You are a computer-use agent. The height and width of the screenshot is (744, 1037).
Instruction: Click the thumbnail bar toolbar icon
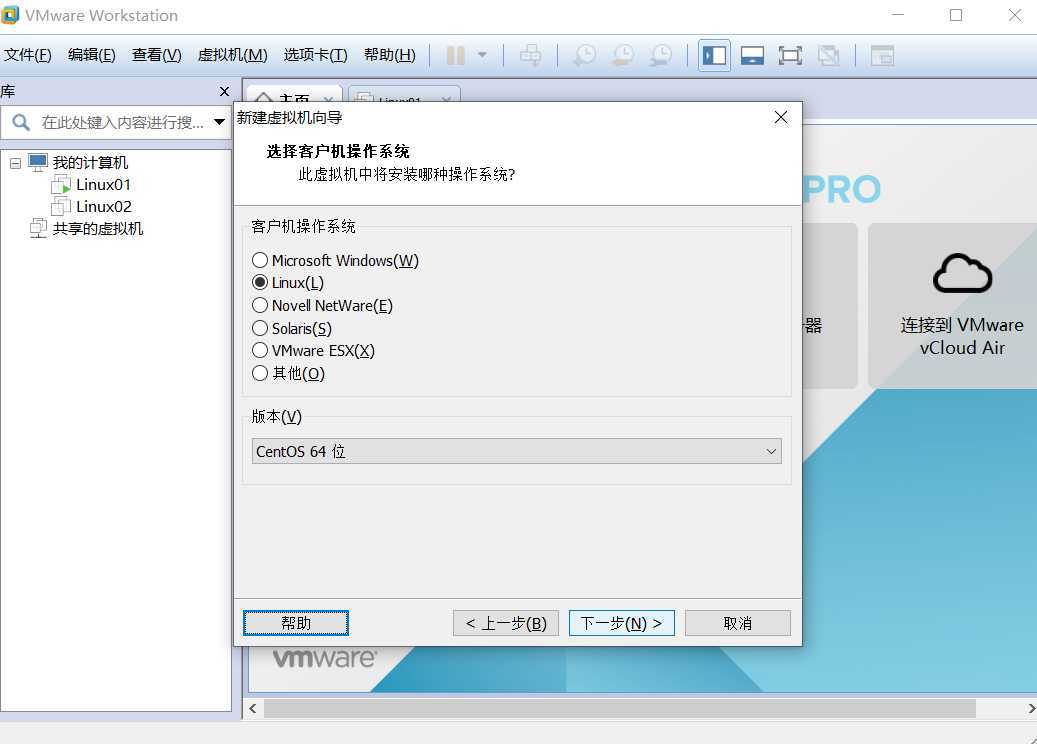tap(753, 56)
